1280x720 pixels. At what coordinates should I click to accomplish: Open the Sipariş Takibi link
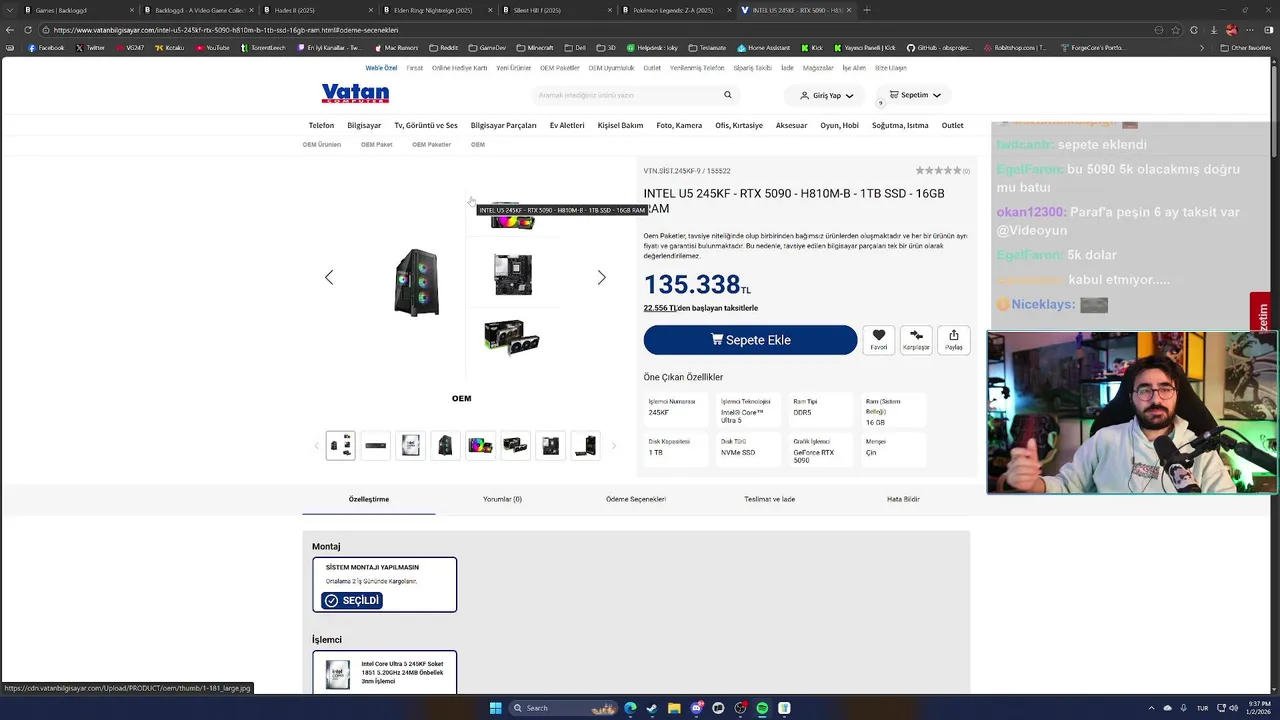click(752, 68)
